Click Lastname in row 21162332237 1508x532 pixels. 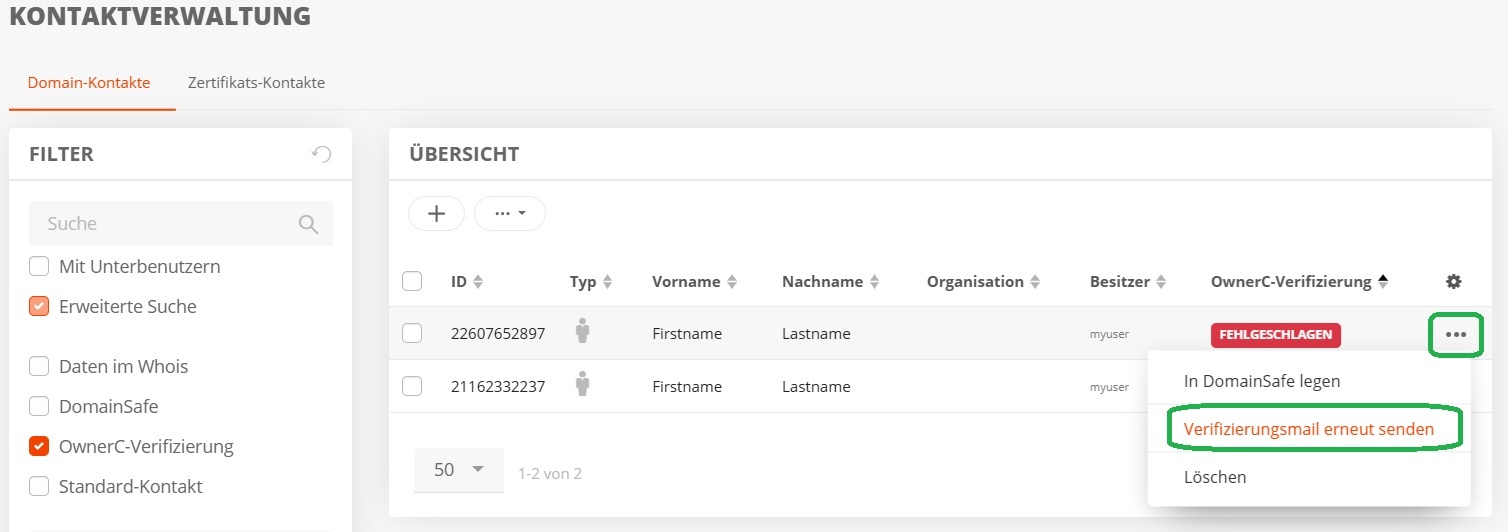(816, 387)
